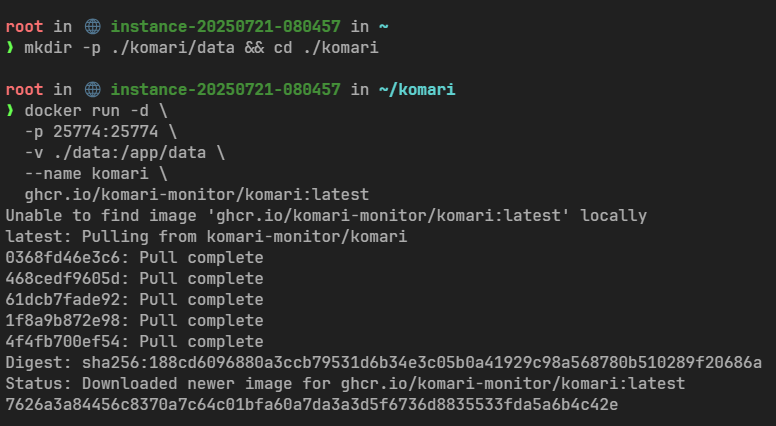Click layer 4f4fb700ef54 Pull complete line
Image resolution: width=776 pixels, height=426 pixels.
point(134,342)
